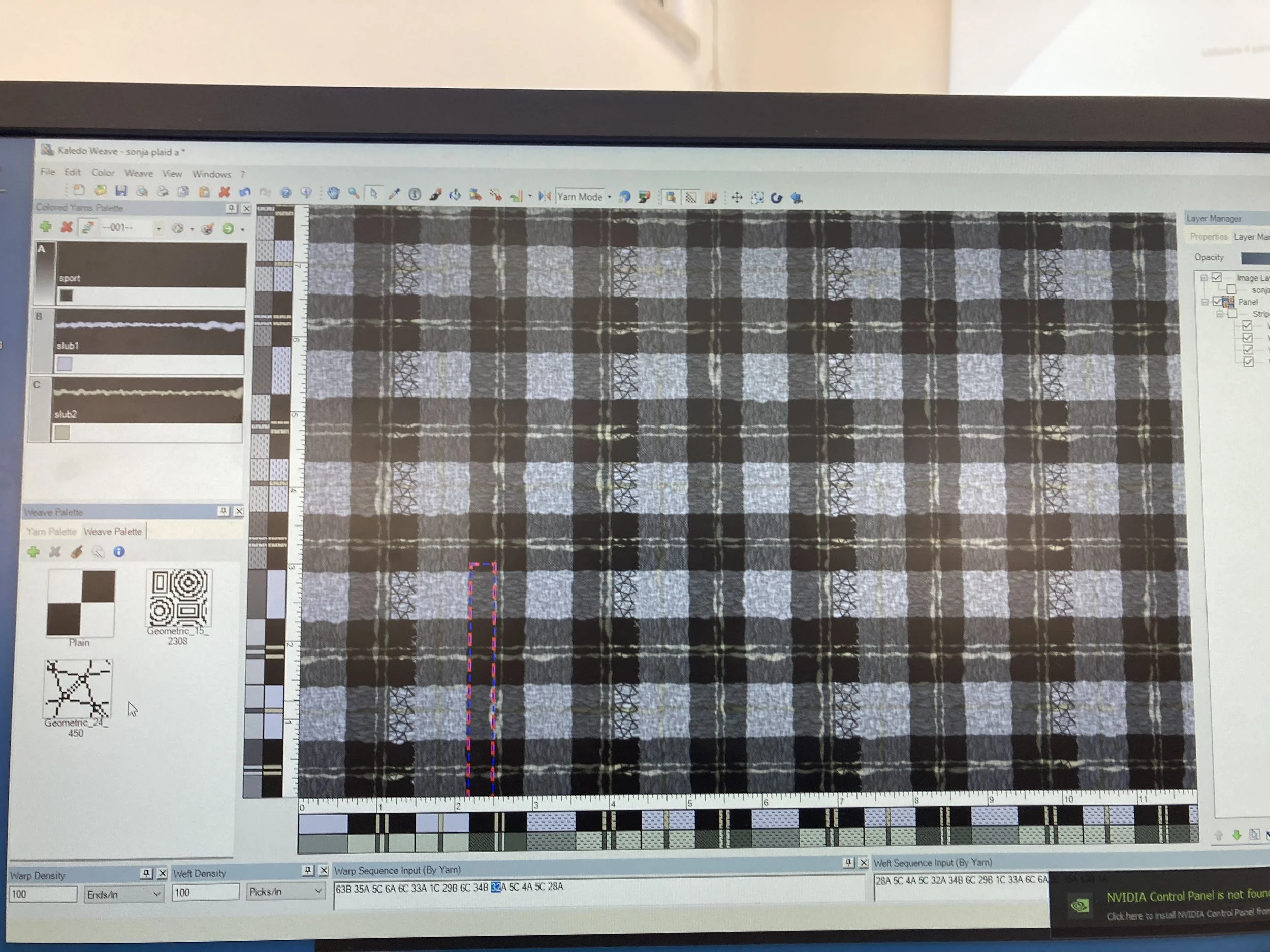
Task: Select the Pan hand tool
Action: [x=334, y=193]
